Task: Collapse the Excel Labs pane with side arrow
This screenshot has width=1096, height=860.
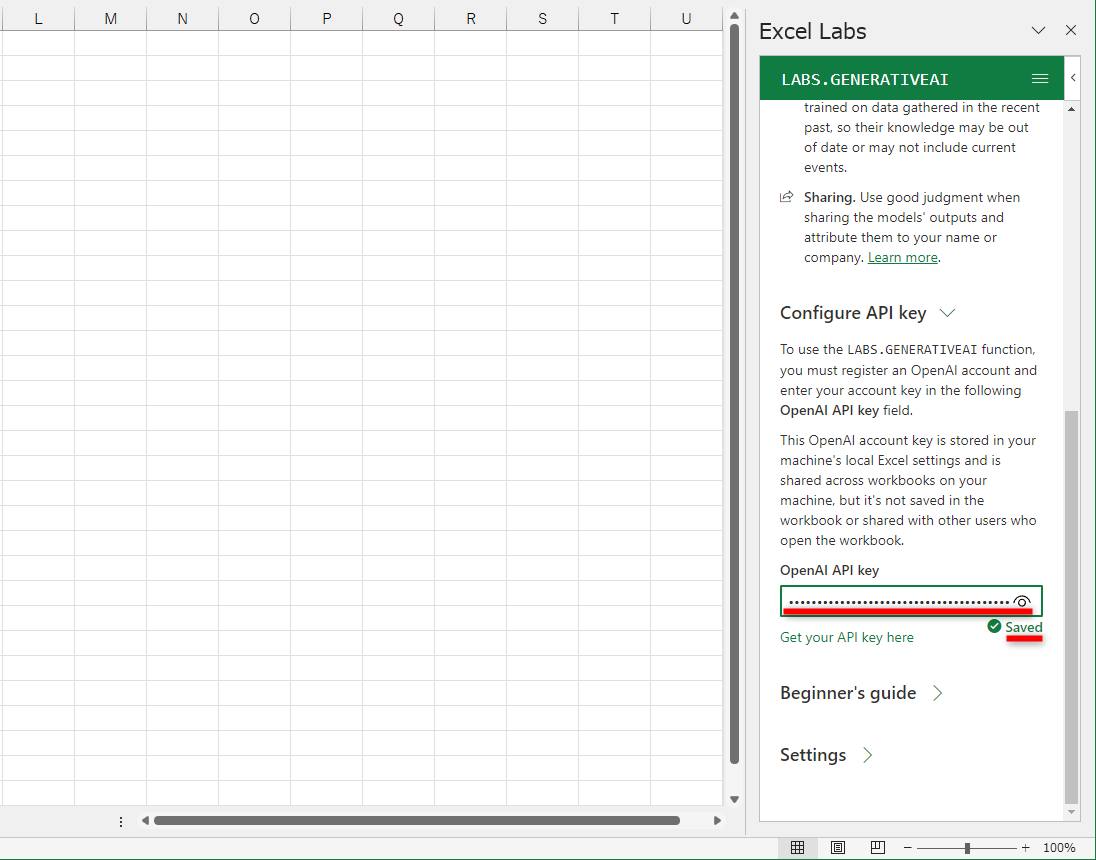Action: point(1073,78)
